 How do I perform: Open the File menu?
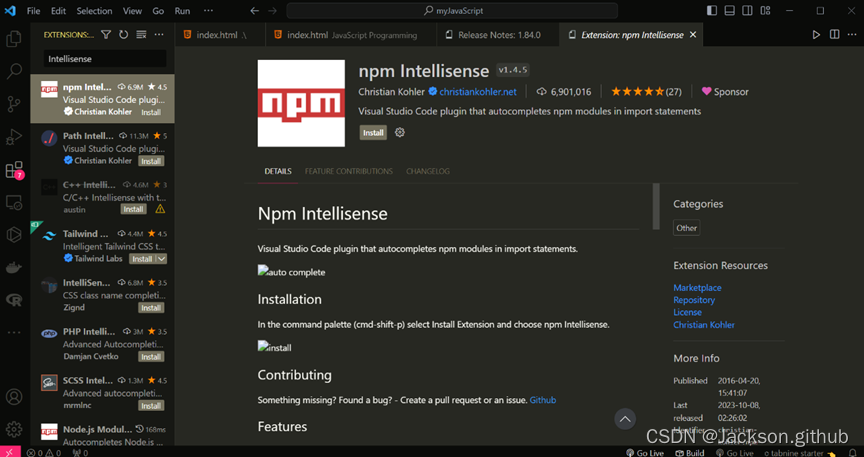click(x=34, y=10)
